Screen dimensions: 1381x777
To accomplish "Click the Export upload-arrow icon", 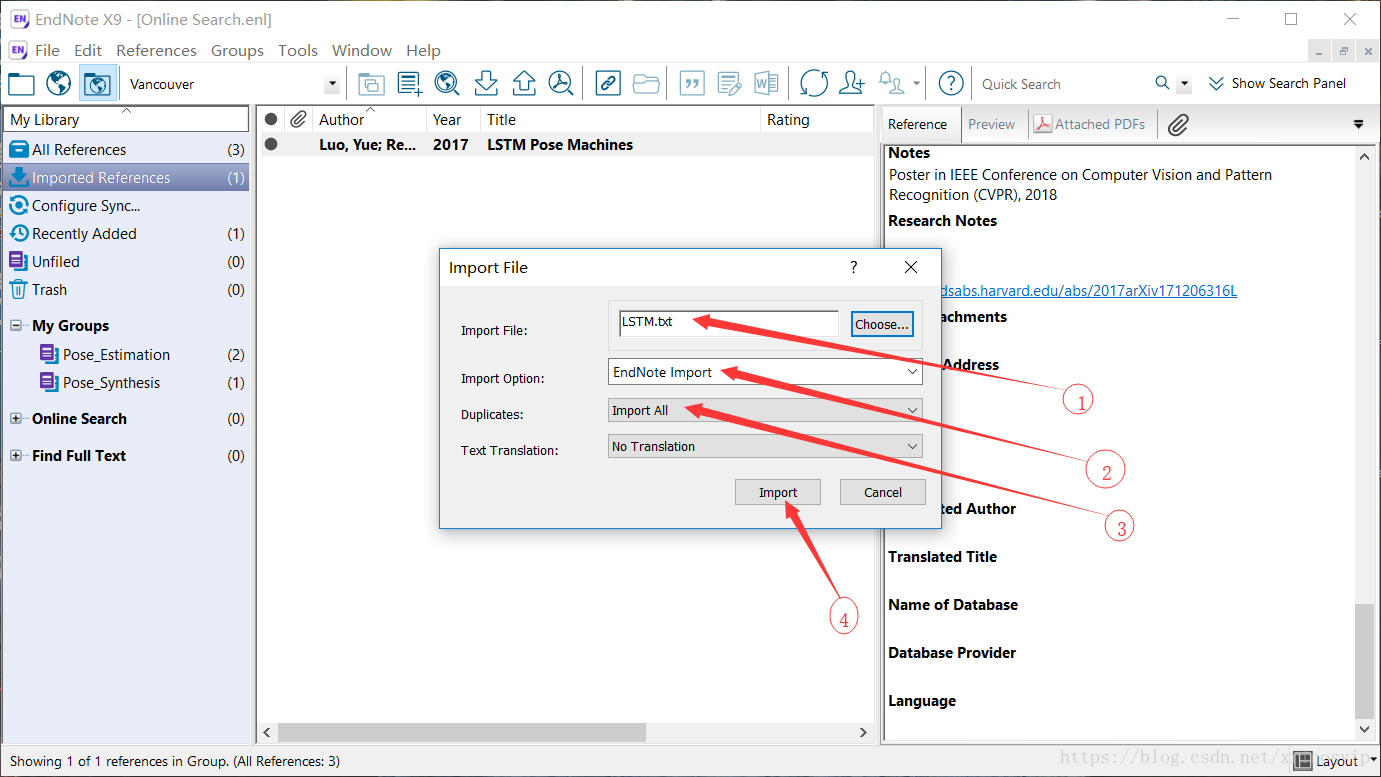I will pyautogui.click(x=523, y=84).
